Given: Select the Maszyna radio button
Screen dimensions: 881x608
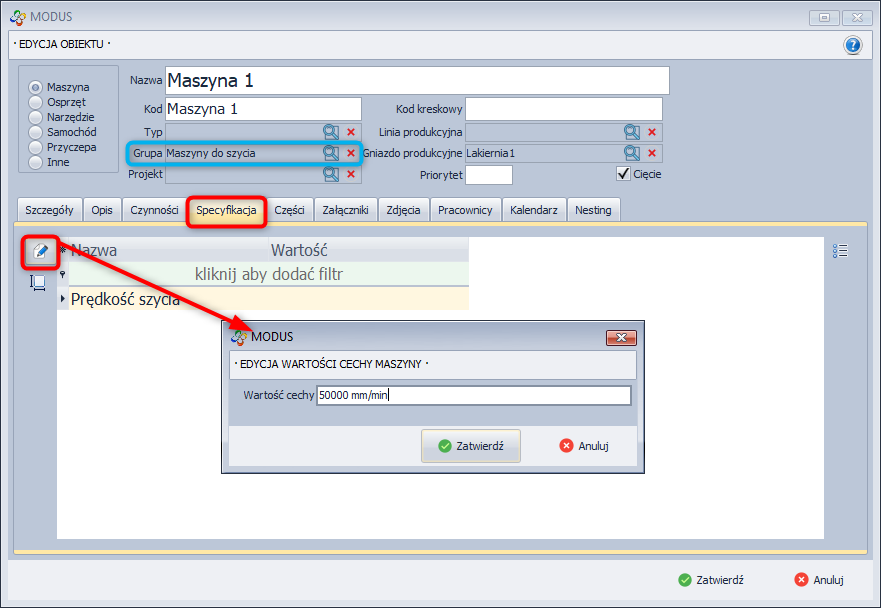Looking at the screenshot, I should [35, 87].
